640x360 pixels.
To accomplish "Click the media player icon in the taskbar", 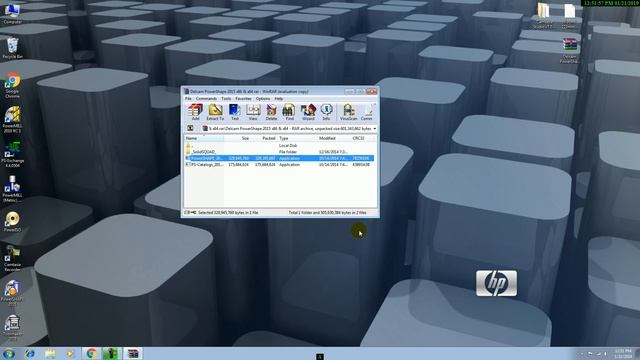I will point(70,353).
